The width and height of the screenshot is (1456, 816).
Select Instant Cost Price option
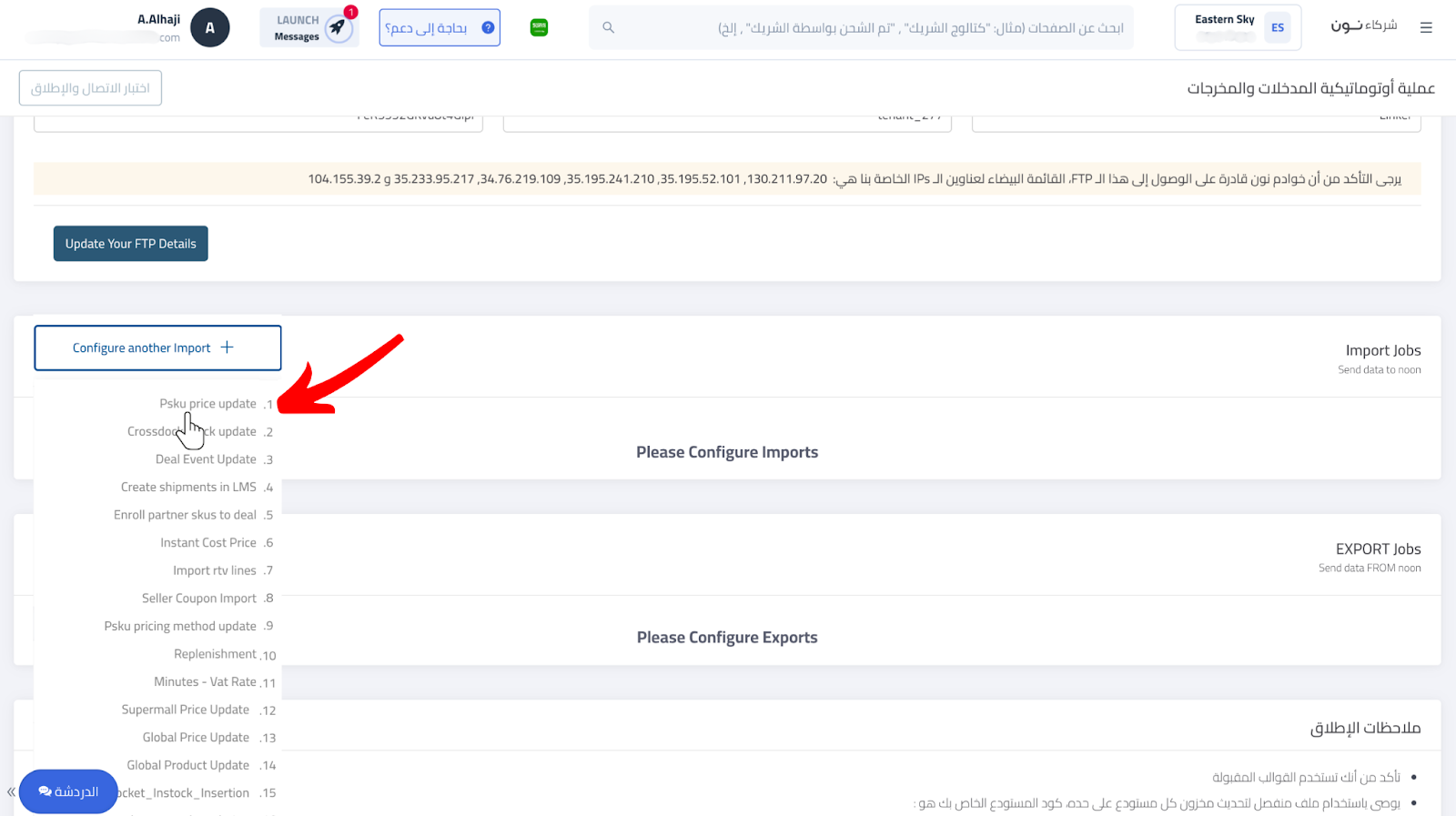[x=208, y=543]
